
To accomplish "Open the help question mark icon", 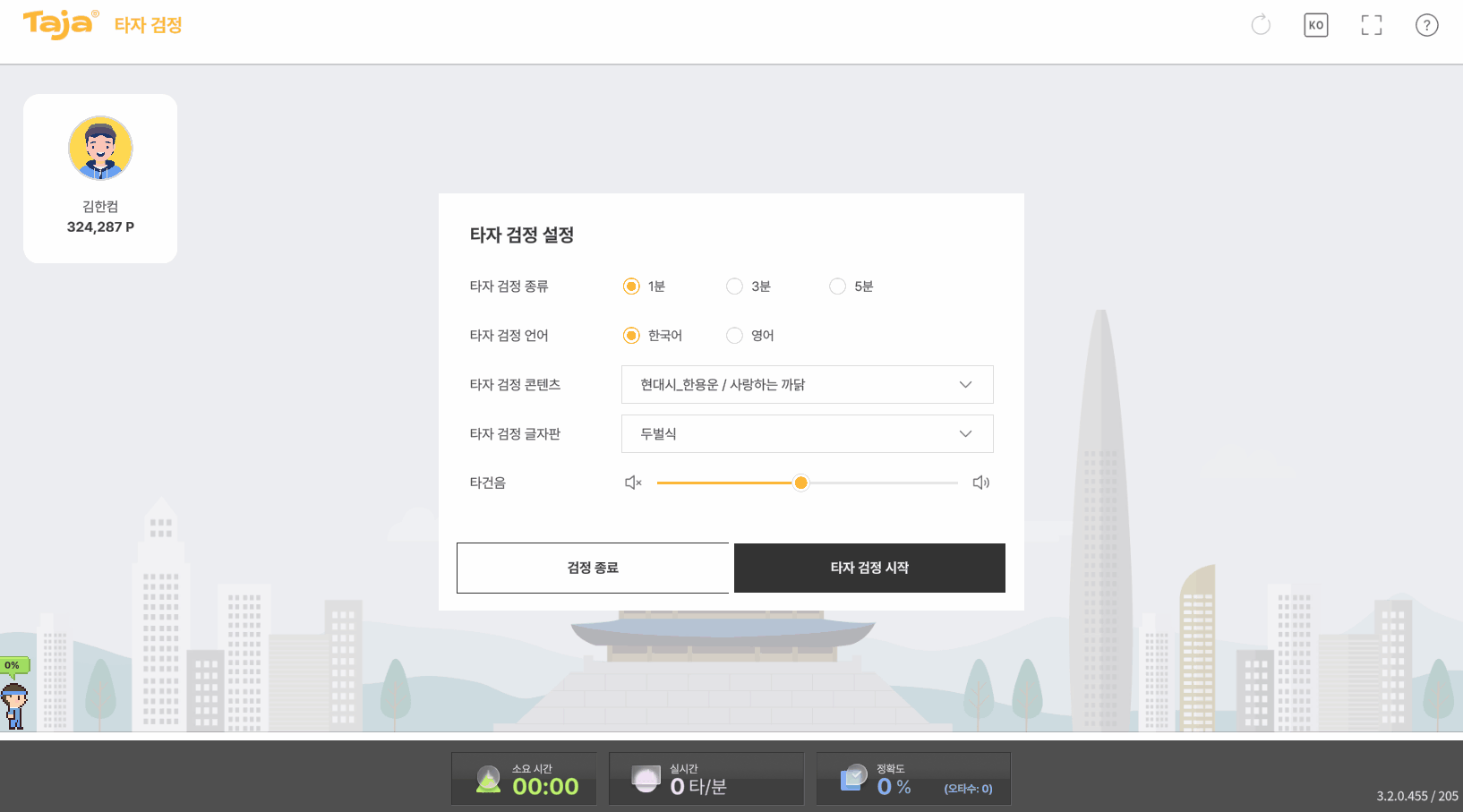I will point(1427,25).
